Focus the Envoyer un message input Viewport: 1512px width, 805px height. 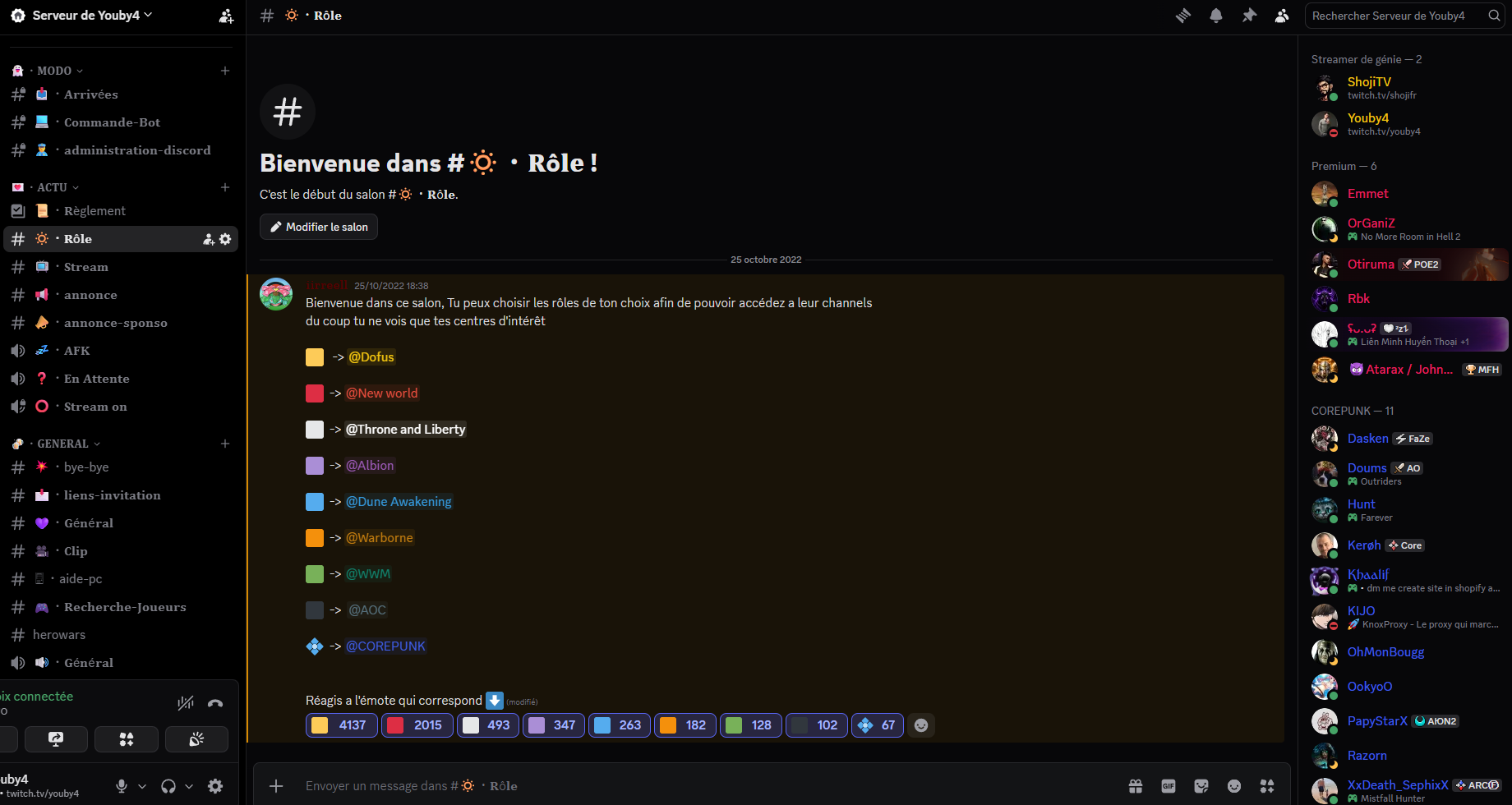tap(707, 786)
